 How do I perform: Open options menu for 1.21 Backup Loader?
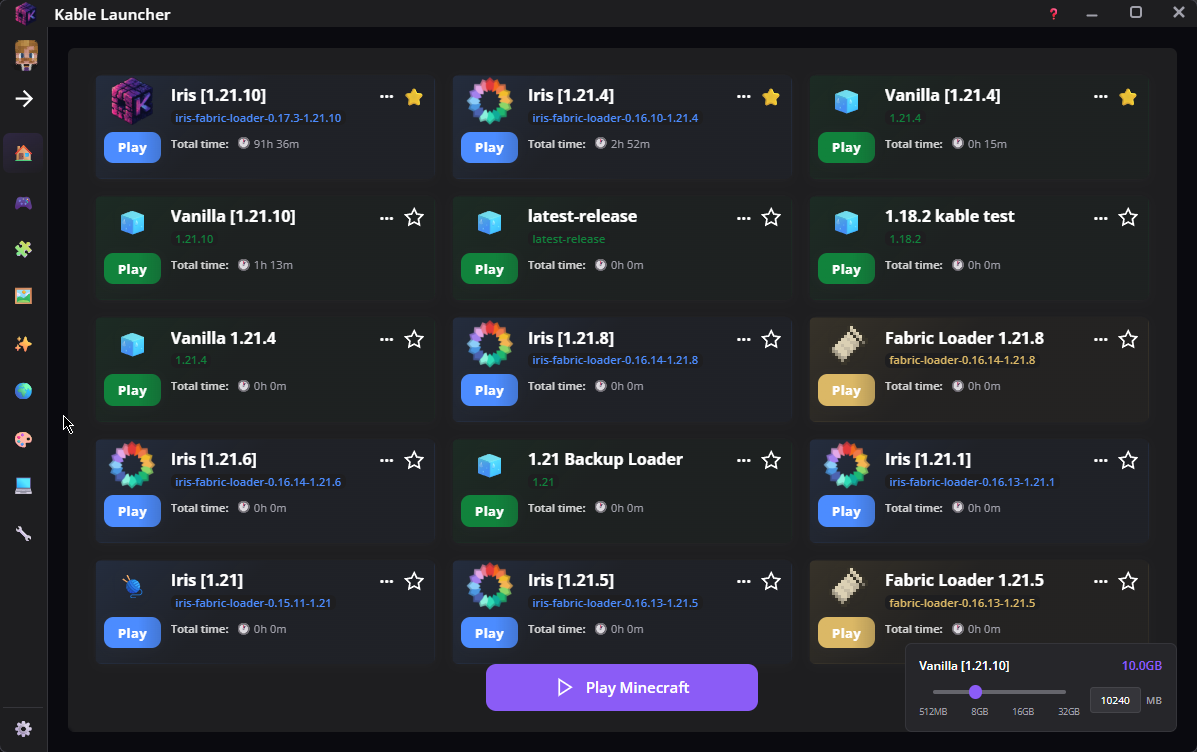point(743,460)
